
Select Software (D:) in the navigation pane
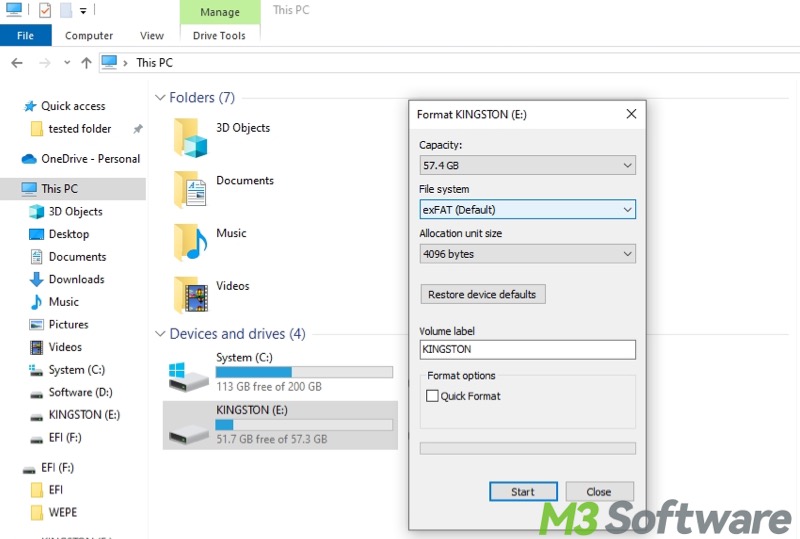click(x=81, y=392)
